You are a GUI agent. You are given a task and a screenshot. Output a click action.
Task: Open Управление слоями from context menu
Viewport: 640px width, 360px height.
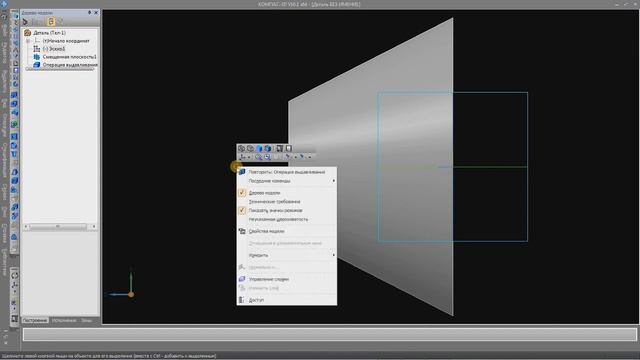click(x=287, y=279)
